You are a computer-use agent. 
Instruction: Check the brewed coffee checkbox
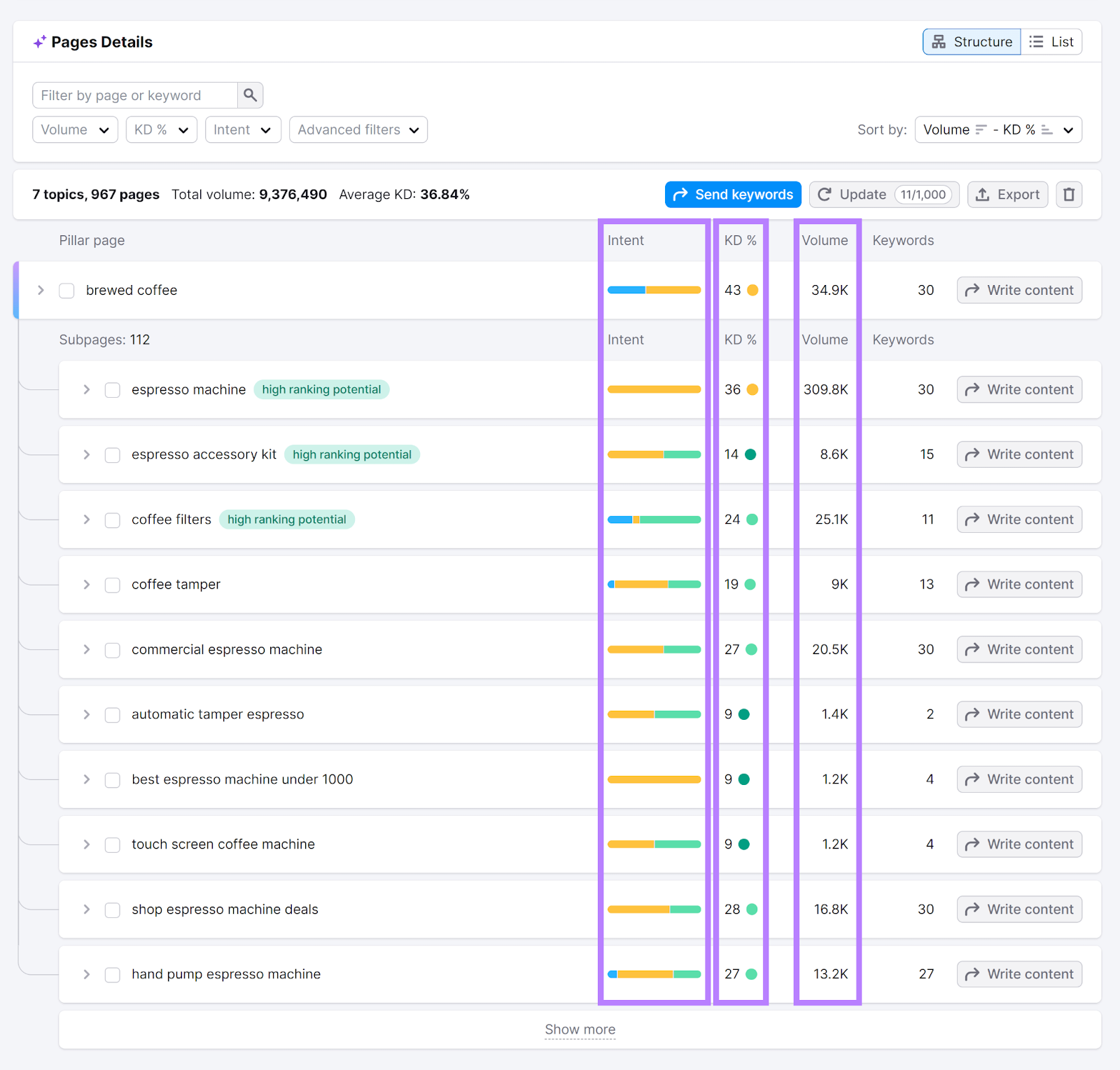click(66, 290)
